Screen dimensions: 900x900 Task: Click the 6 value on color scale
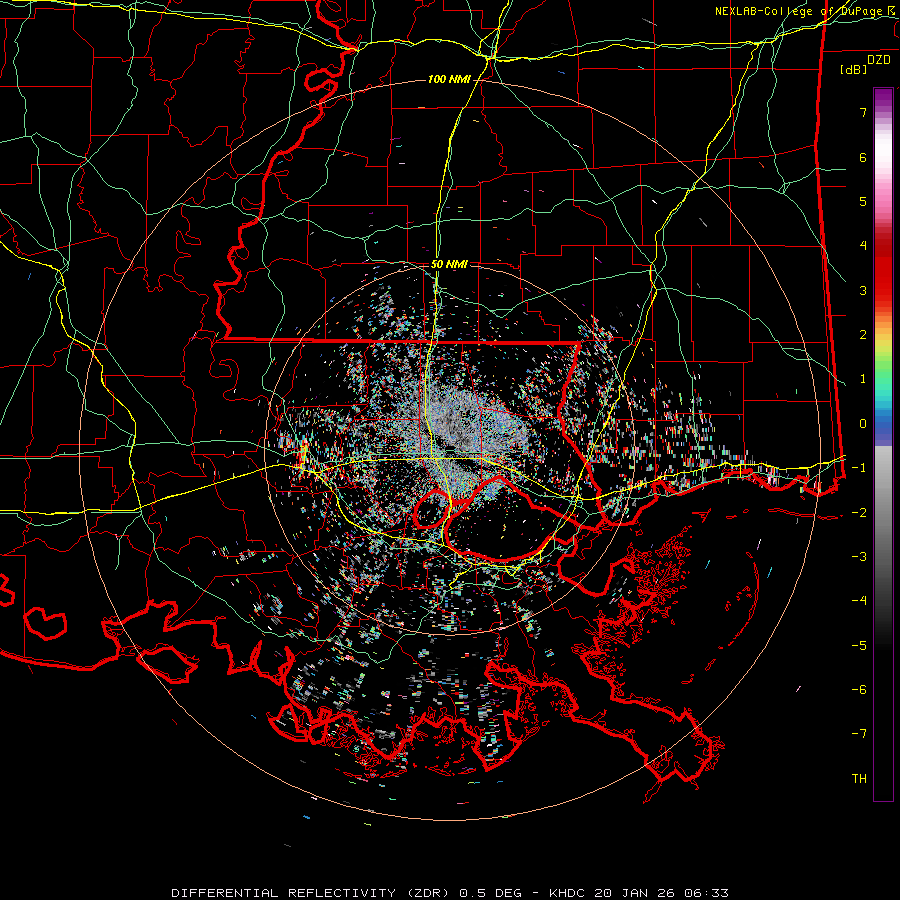point(863,157)
